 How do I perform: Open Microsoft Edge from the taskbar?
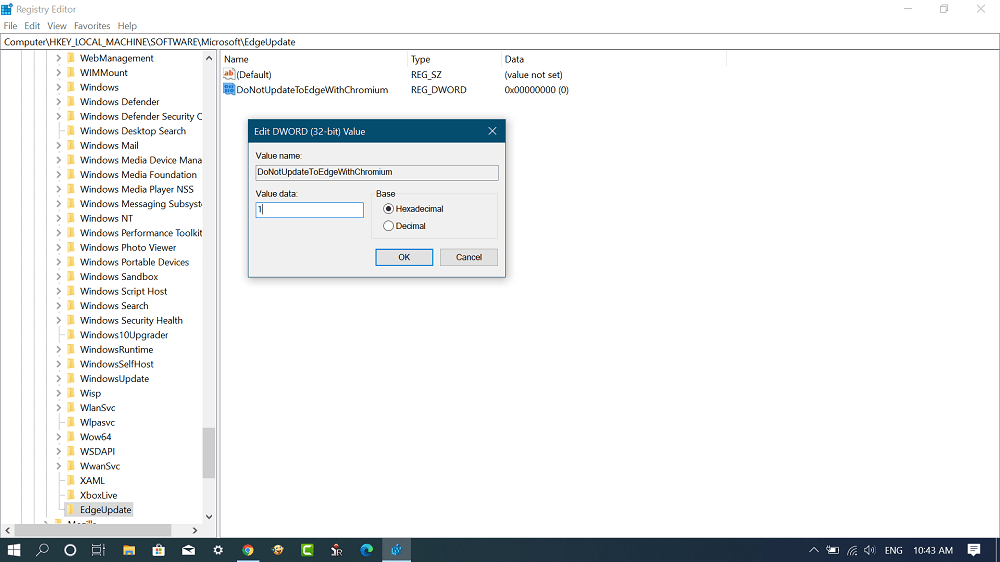pyautogui.click(x=367, y=550)
